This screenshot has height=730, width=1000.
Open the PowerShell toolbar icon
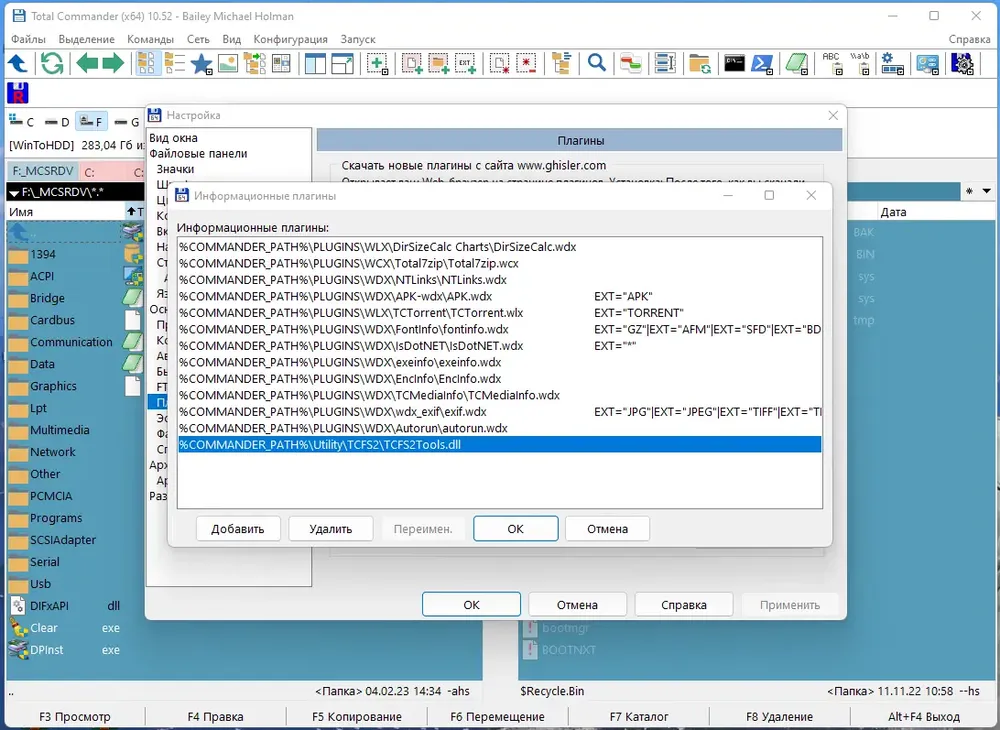tap(762, 64)
